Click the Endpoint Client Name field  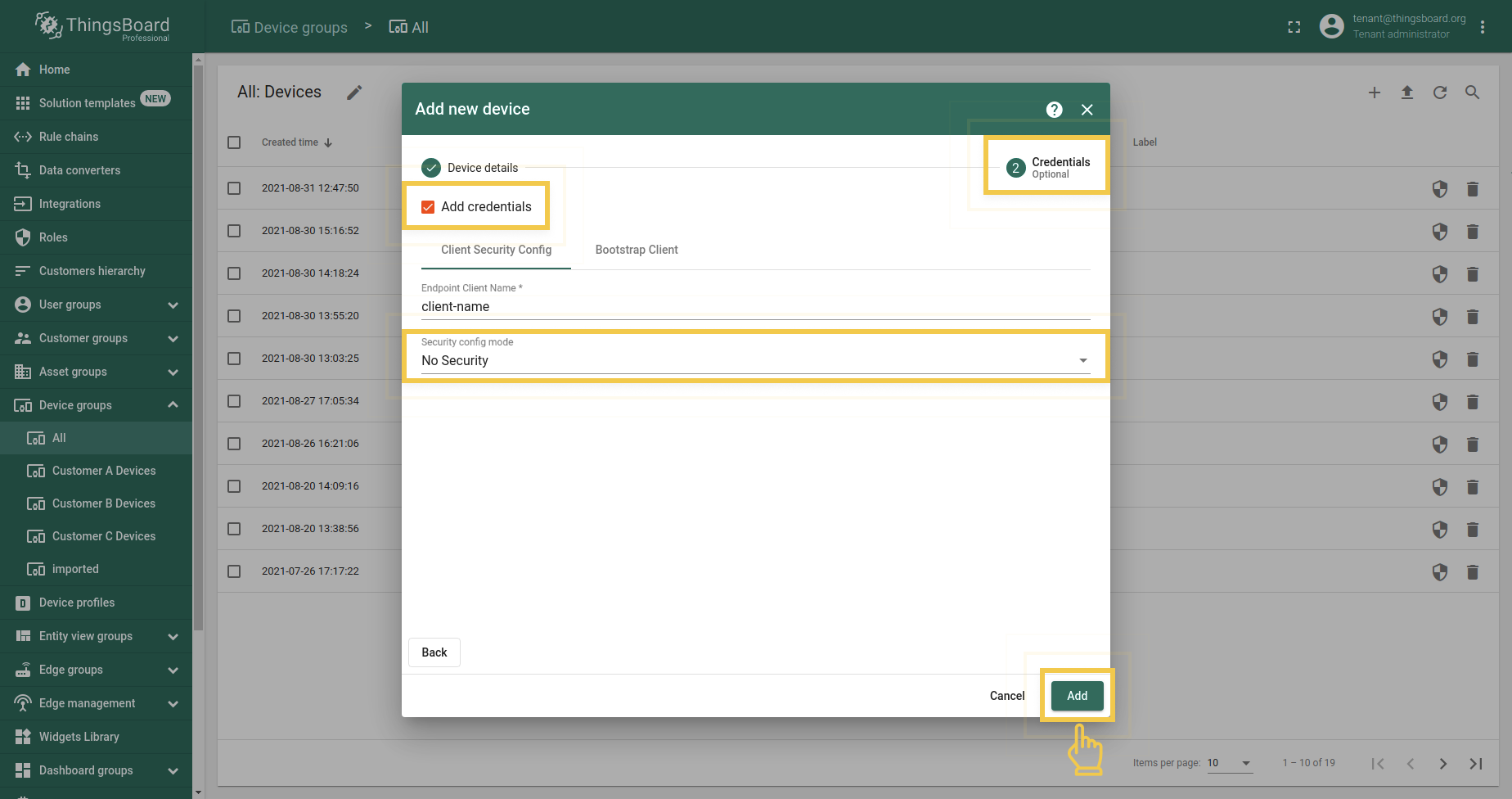(755, 307)
